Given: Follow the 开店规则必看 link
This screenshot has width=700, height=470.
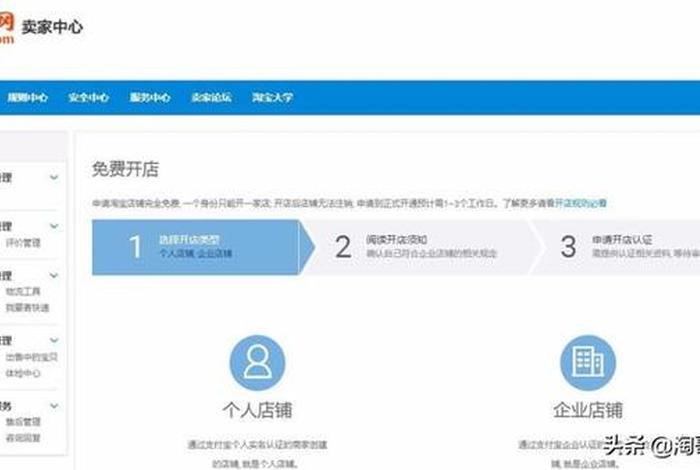Looking at the screenshot, I should (580, 203).
